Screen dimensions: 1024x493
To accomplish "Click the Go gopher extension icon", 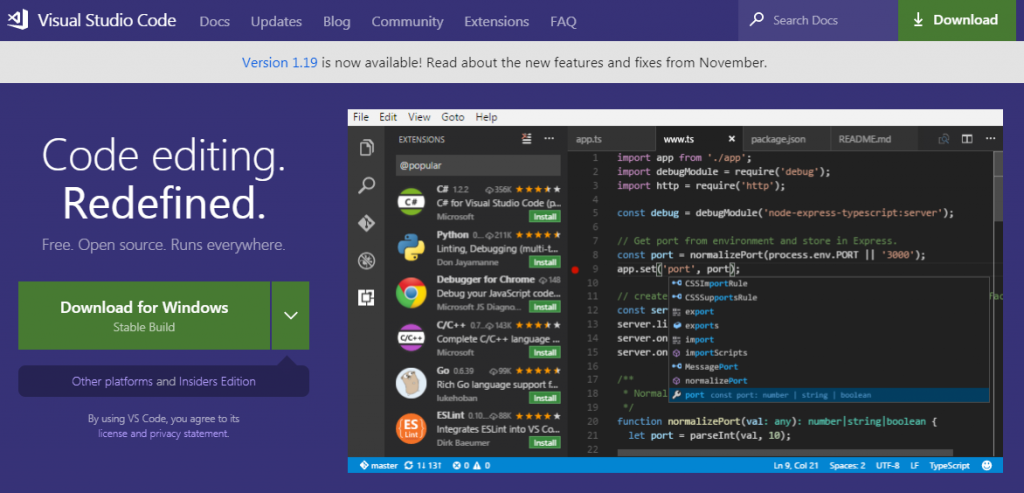I will click(x=411, y=383).
